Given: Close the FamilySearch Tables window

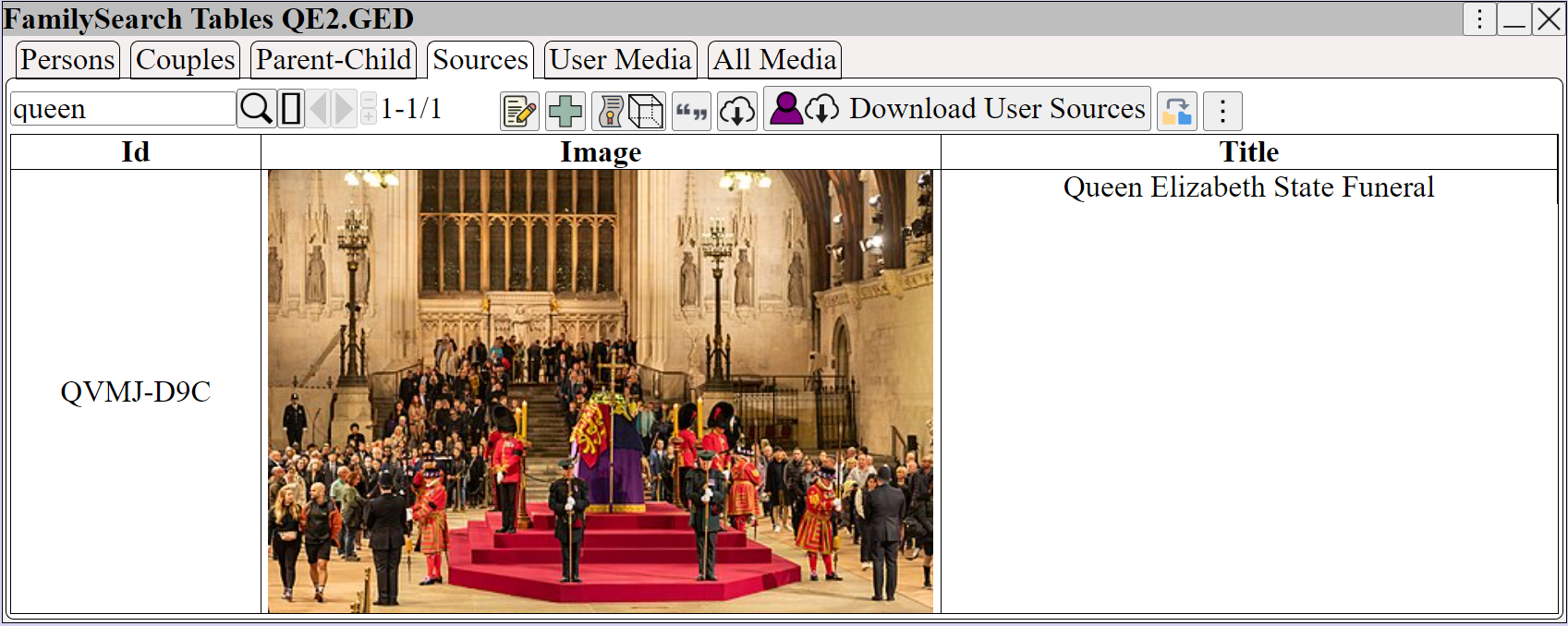Looking at the screenshot, I should tap(1548, 18).
